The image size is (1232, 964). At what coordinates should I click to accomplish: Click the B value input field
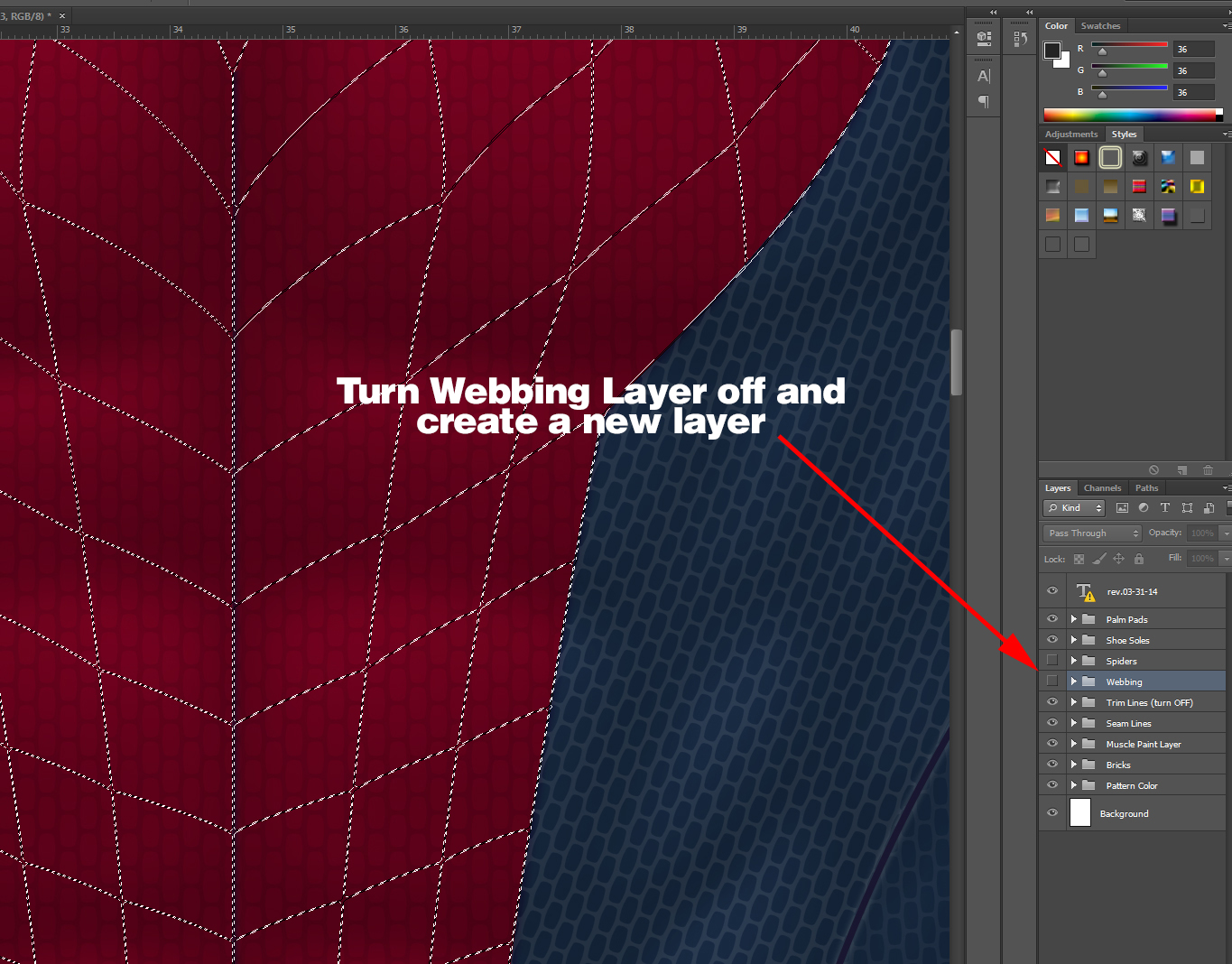click(1194, 92)
